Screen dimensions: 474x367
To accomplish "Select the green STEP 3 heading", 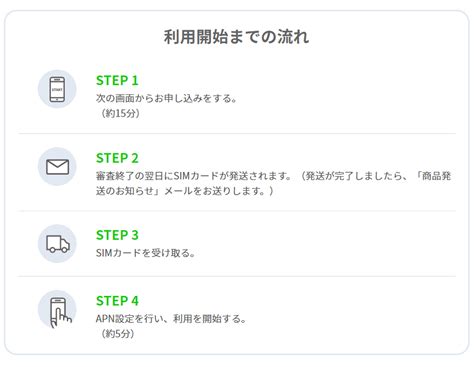I will click(x=117, y=235).
